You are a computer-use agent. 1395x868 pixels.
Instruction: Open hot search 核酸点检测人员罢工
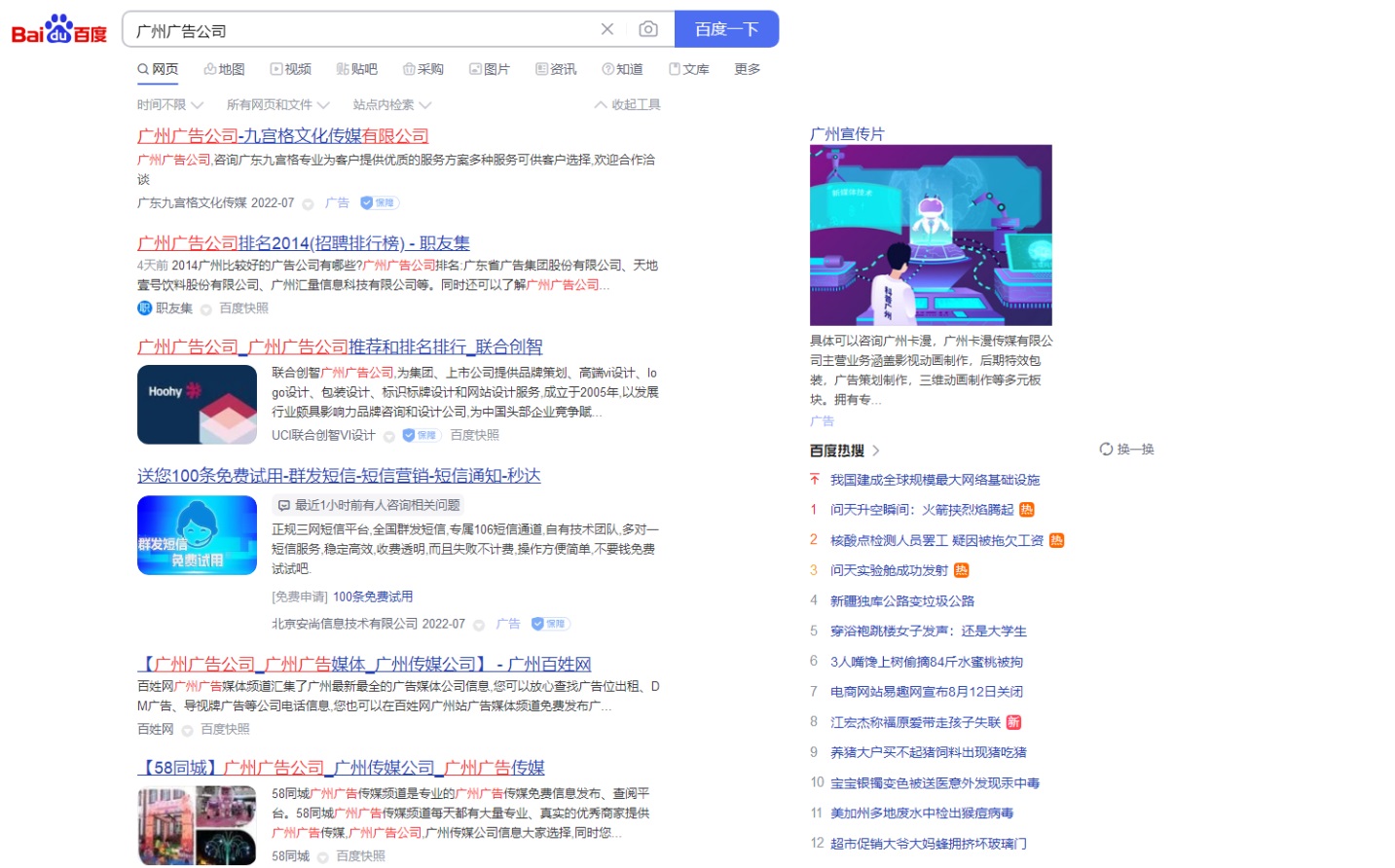point(936,541)
